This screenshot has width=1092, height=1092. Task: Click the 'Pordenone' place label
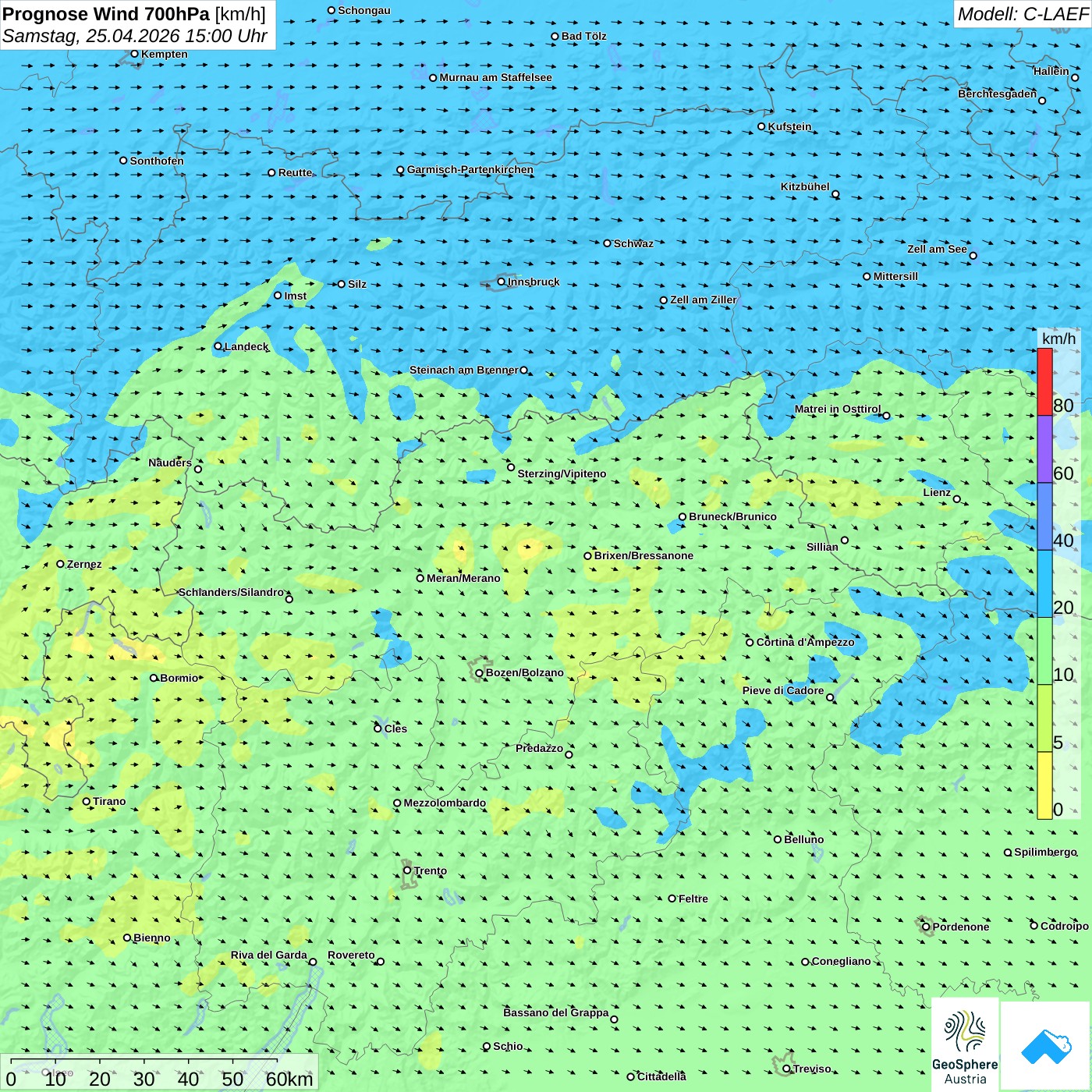coord(961,927)
